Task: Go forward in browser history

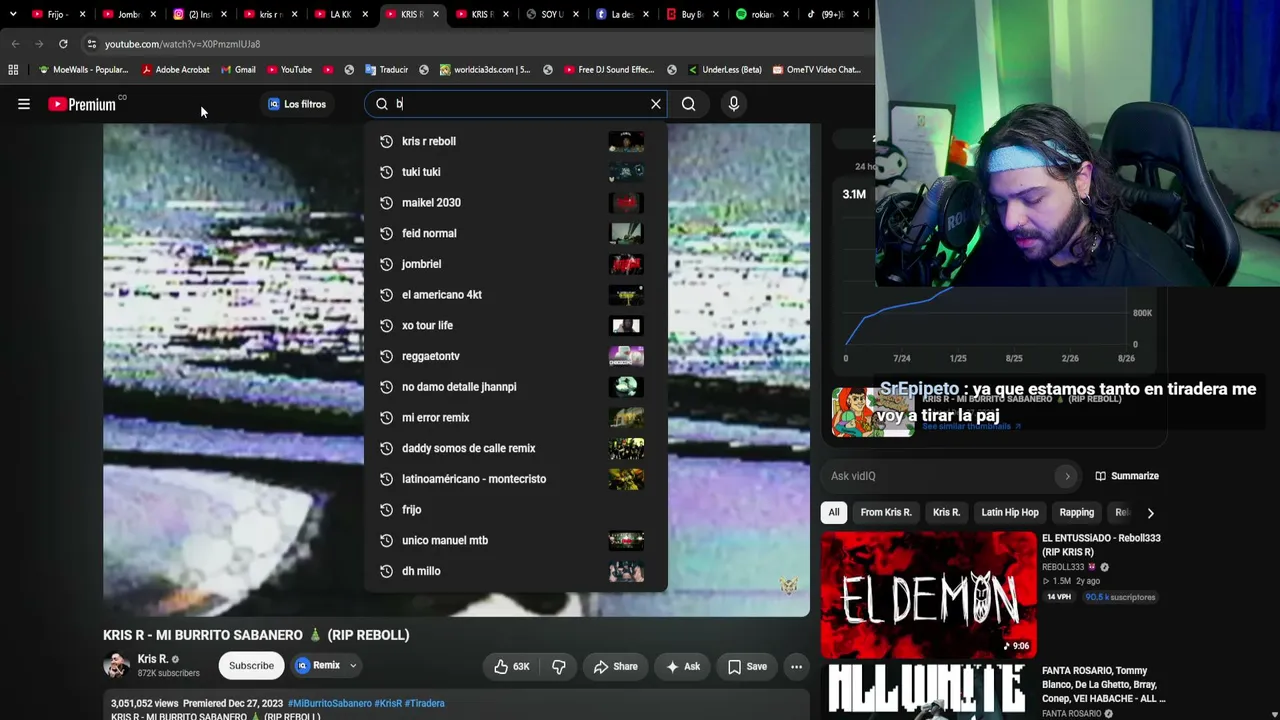Action: click(x=39, y=44)
